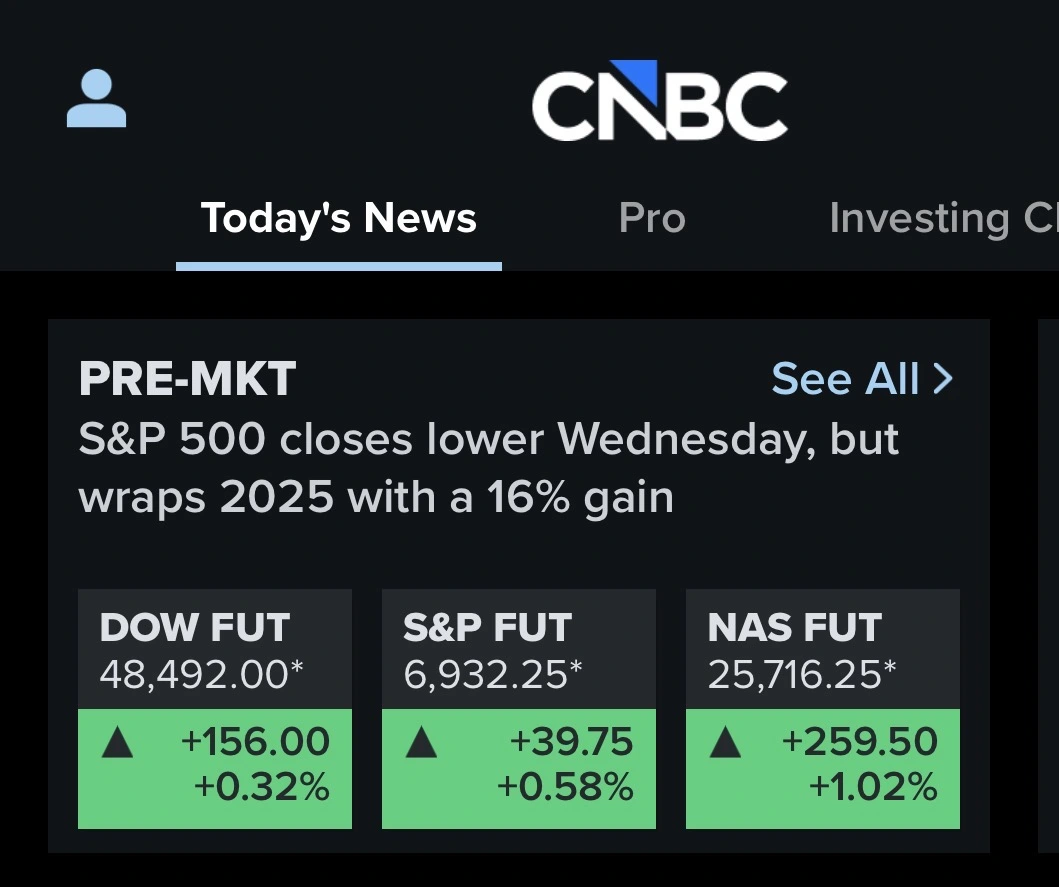Open the user profile icon
The image size is (1059, 887).
click(x=96, y=99)
